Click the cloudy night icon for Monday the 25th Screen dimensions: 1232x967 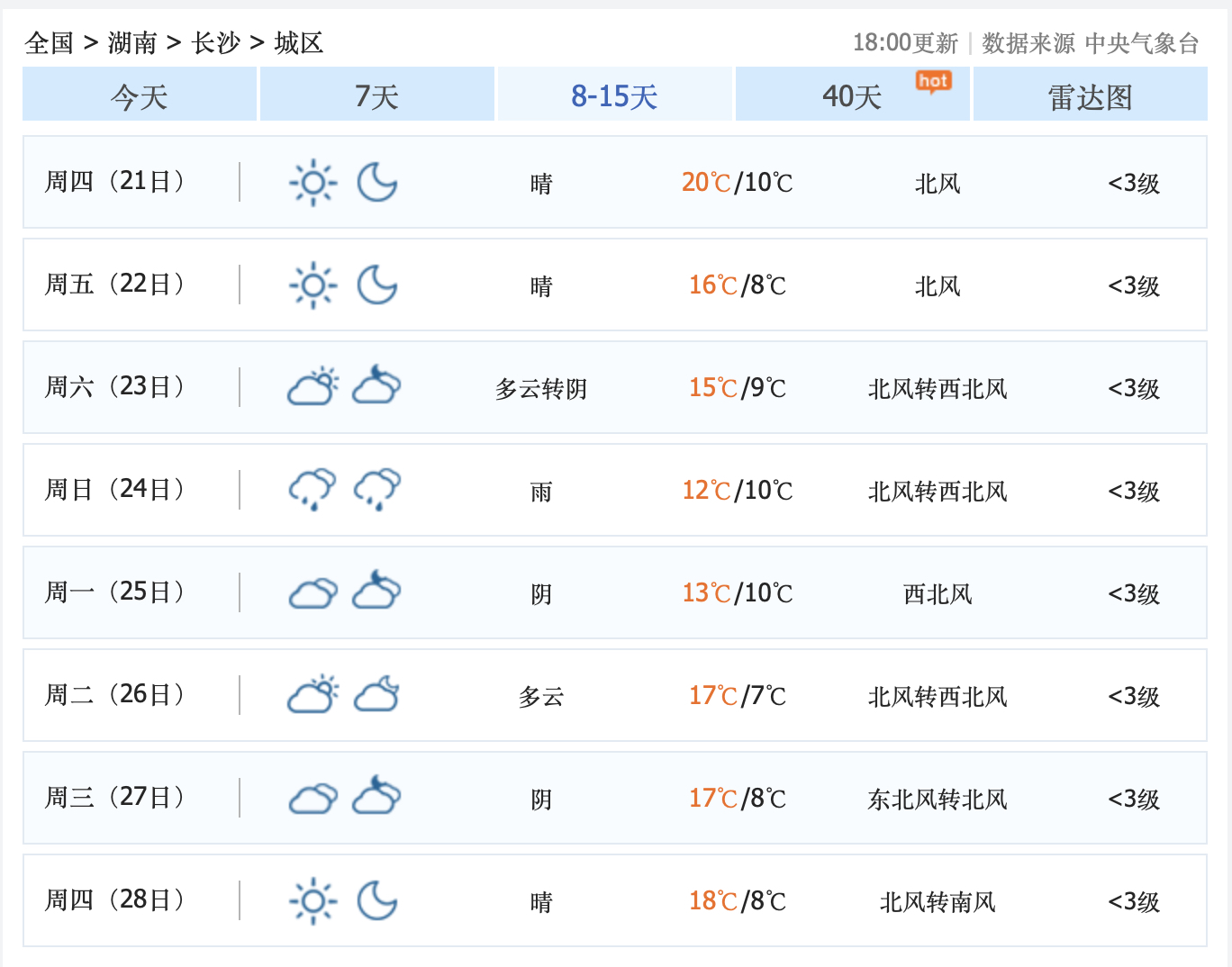[x=377, y=592]
